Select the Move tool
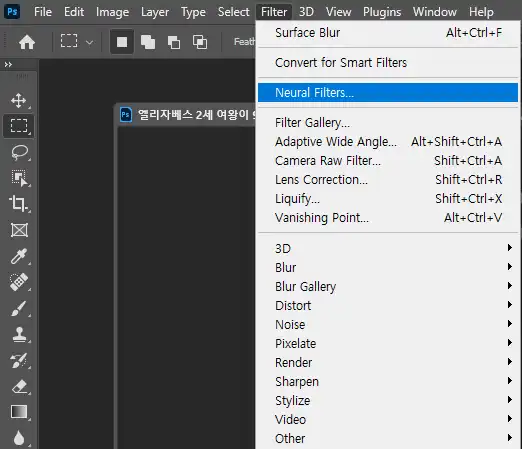 [x=19, y=100]
